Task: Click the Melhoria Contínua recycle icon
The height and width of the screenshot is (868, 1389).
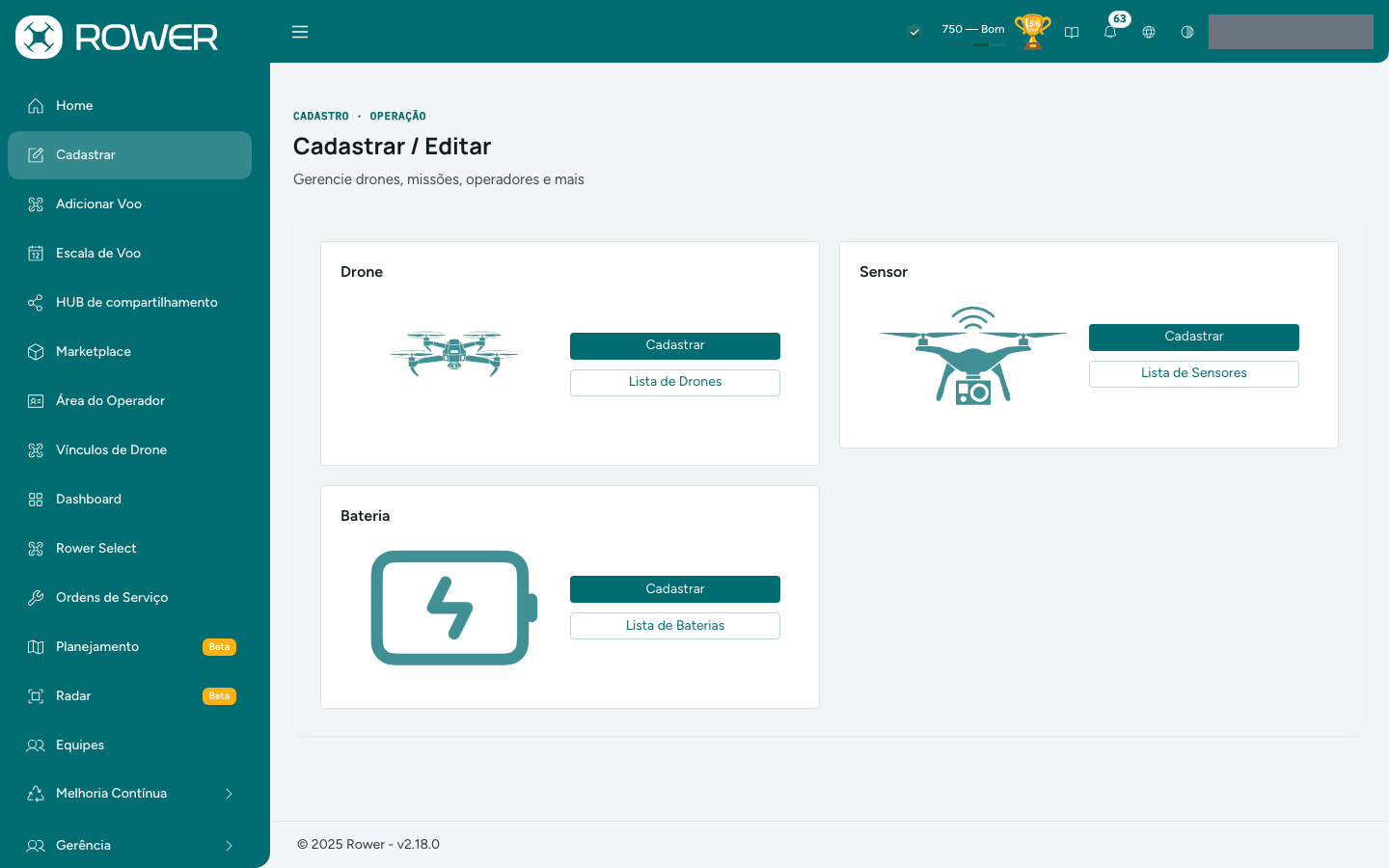Action: pyautogui.click(x=36, y=794)
